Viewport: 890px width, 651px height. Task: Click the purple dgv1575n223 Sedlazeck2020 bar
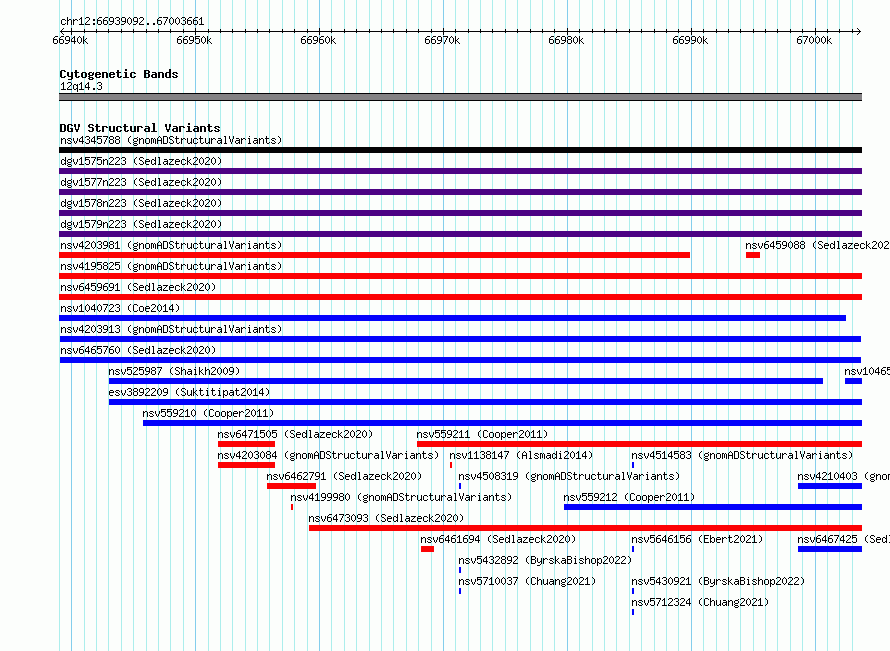[x=460, y=171]
